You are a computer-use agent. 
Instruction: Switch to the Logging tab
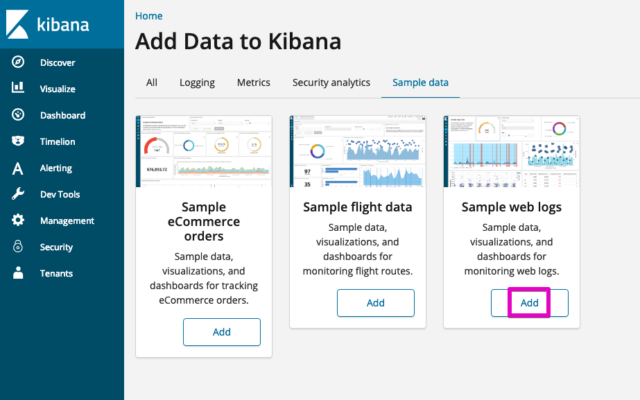[x=197, y=82]
